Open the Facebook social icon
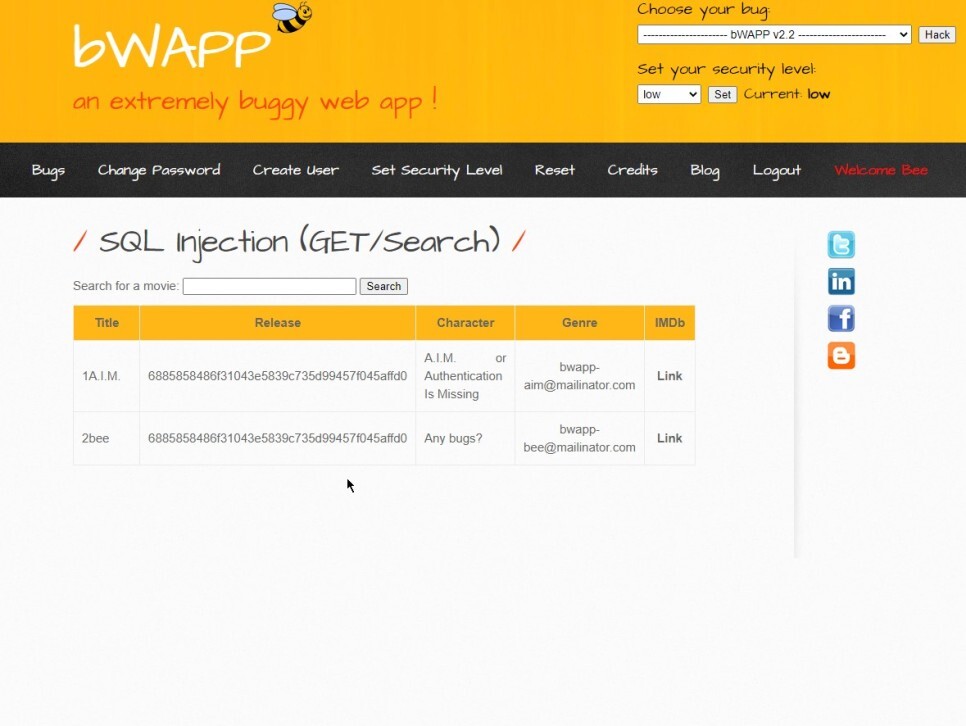Screen dimensions: 966x726 tap(841, 319)
